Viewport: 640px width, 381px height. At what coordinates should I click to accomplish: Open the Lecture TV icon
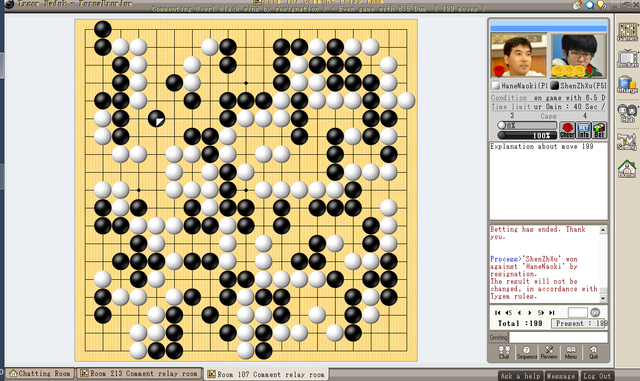(627, 58)
